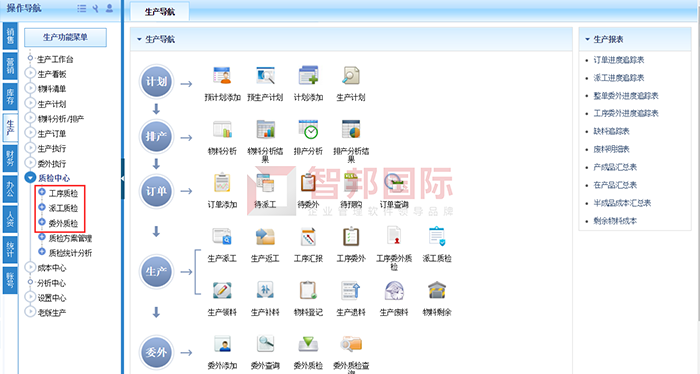Click the 物料剩余 warehouse icon
Screen dimensions: 700x374
(437, 291)
